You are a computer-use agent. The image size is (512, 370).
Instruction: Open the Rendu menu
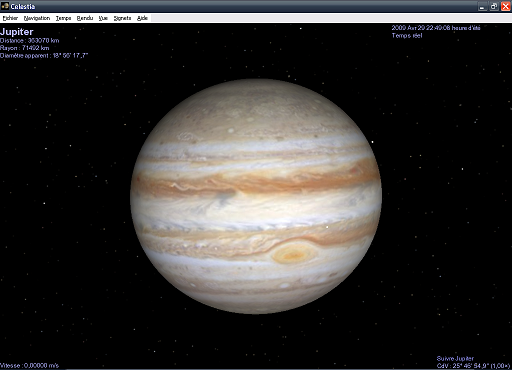85,18
